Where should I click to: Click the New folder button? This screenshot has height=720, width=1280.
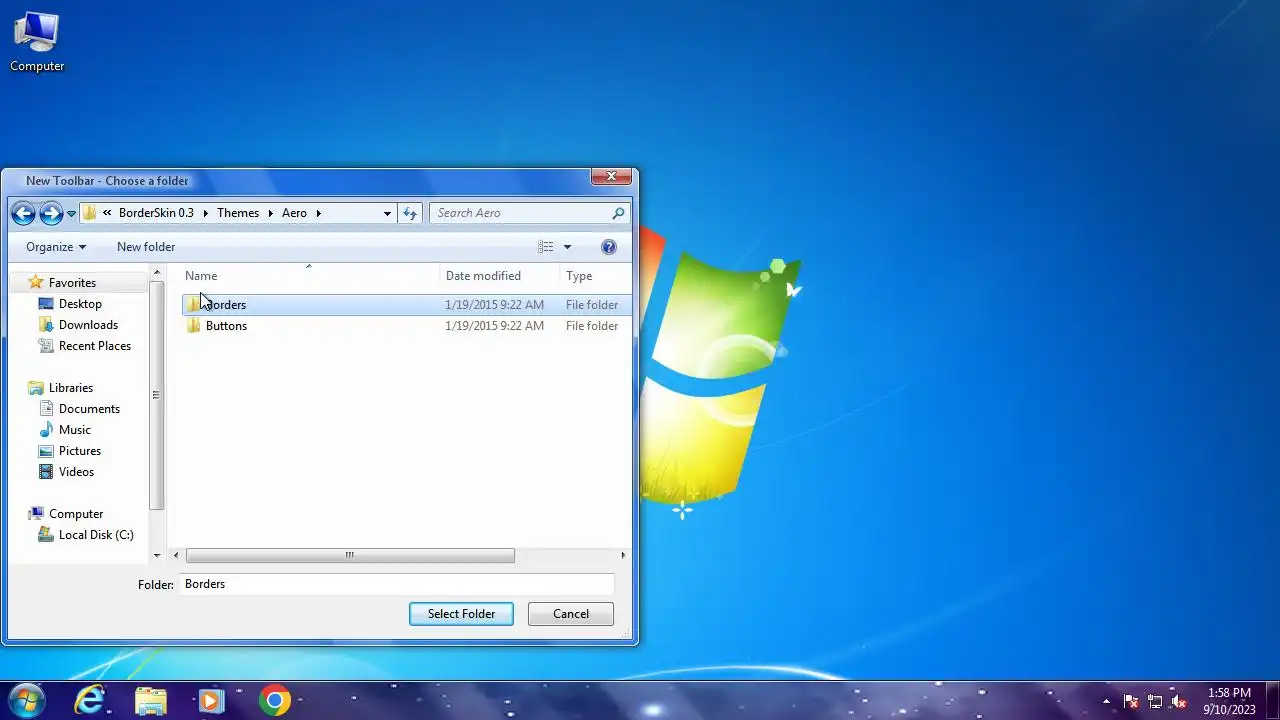pyautogui.click(x=146, y=247)
